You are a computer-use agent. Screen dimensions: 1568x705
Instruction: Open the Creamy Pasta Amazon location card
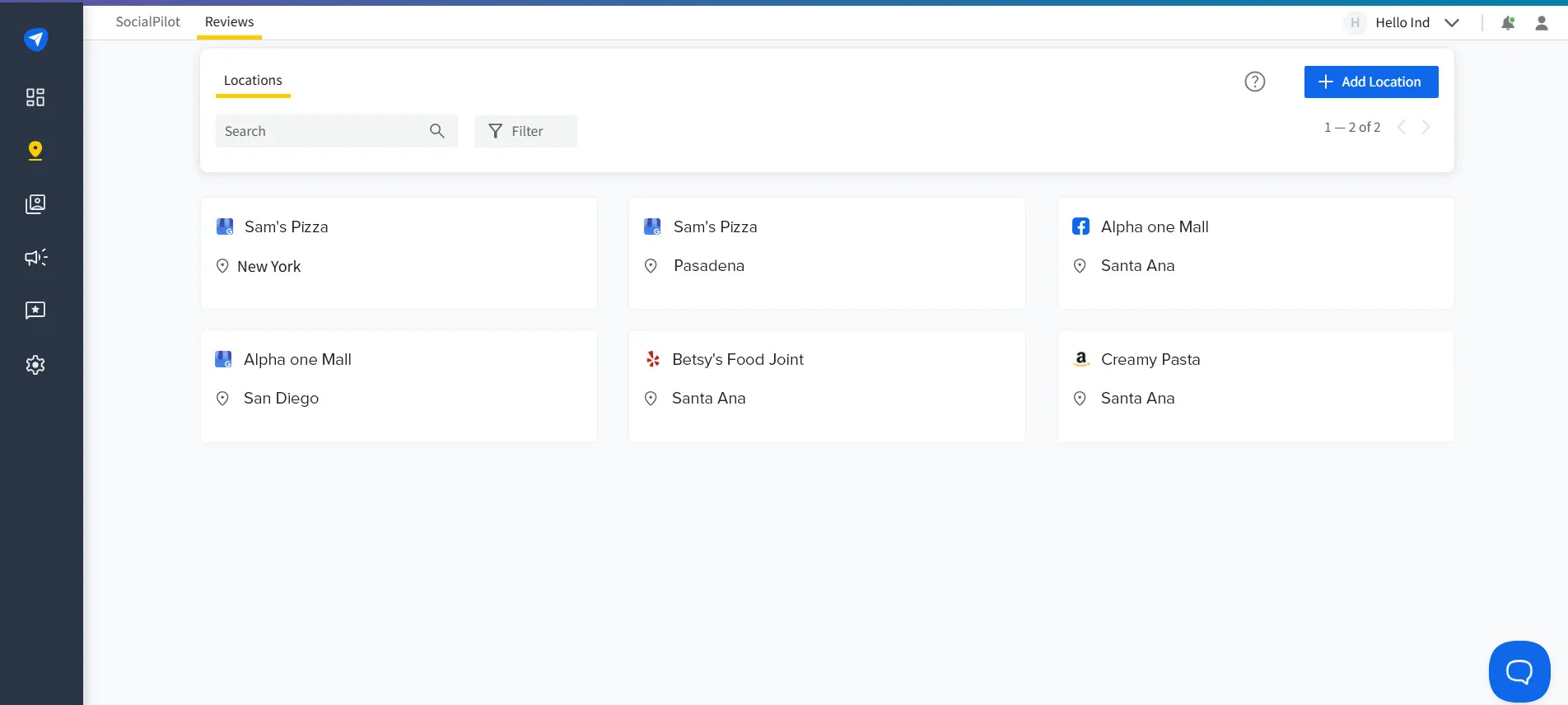tap(1256, 385)
